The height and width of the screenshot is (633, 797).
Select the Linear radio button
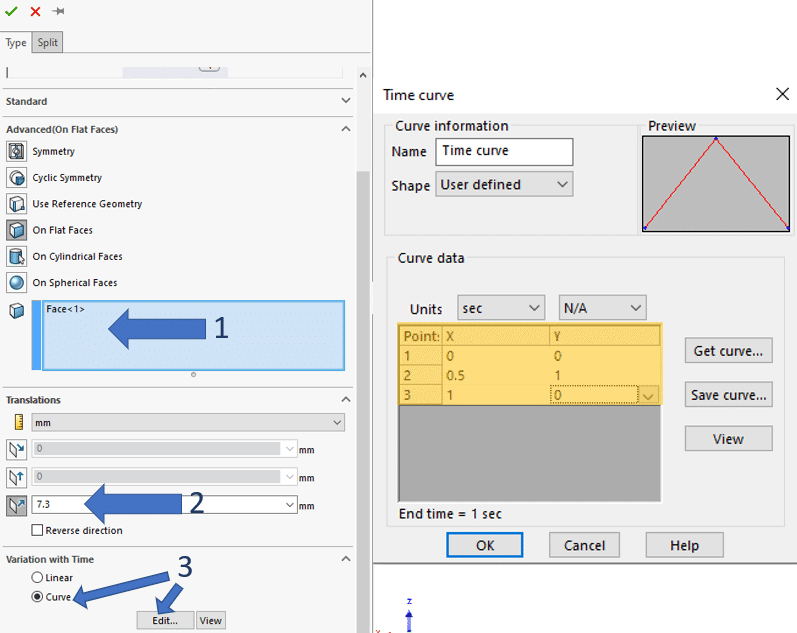click(38, 578)
